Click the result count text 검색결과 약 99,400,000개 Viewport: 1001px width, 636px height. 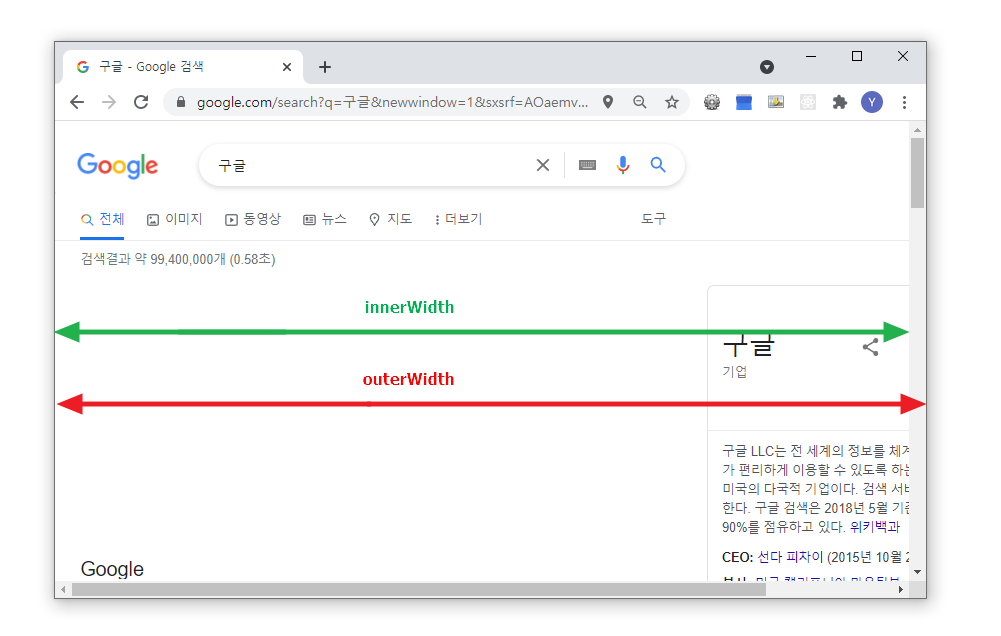153,259
